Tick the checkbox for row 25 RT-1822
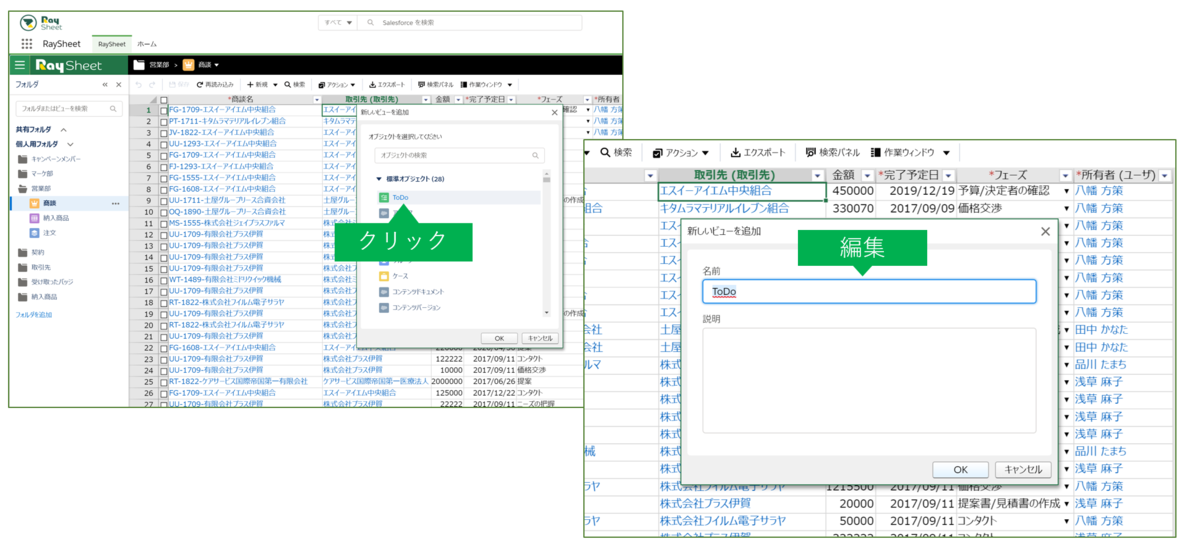 coord(164,381)
